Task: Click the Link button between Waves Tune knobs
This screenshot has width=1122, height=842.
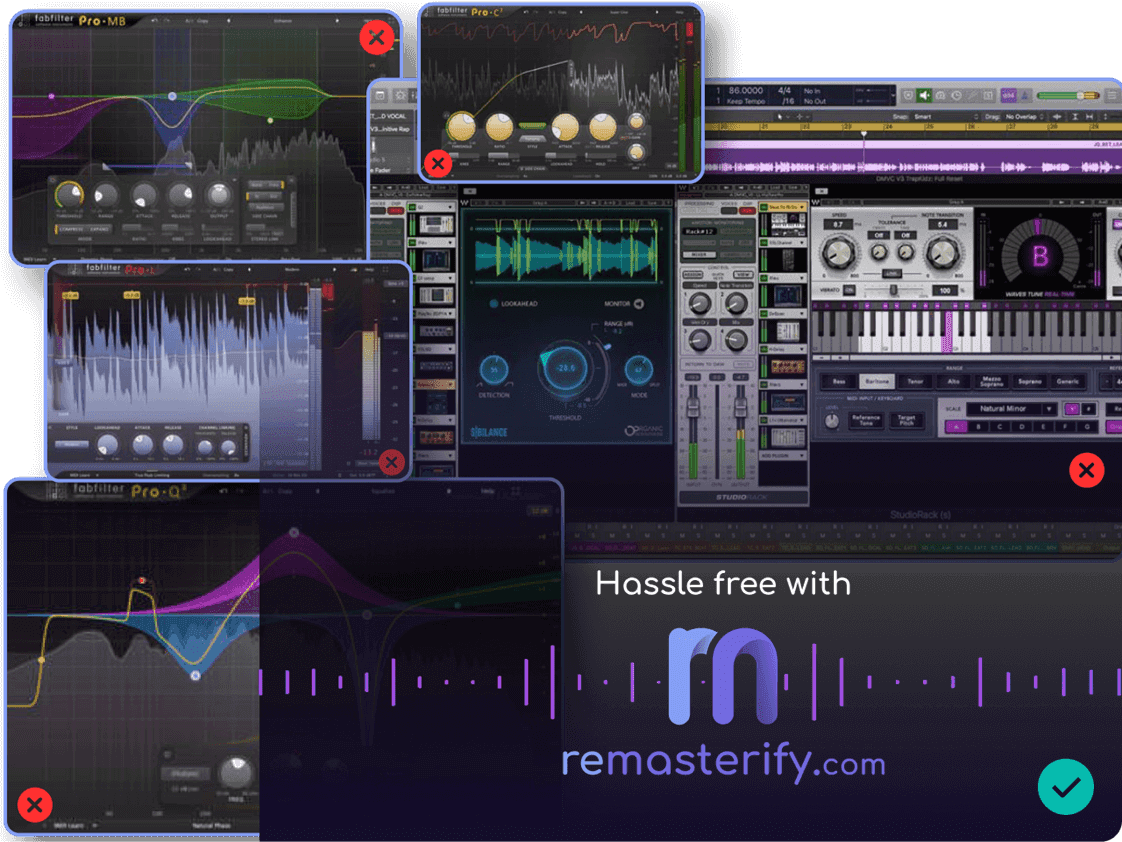Action: click(891, 275)
